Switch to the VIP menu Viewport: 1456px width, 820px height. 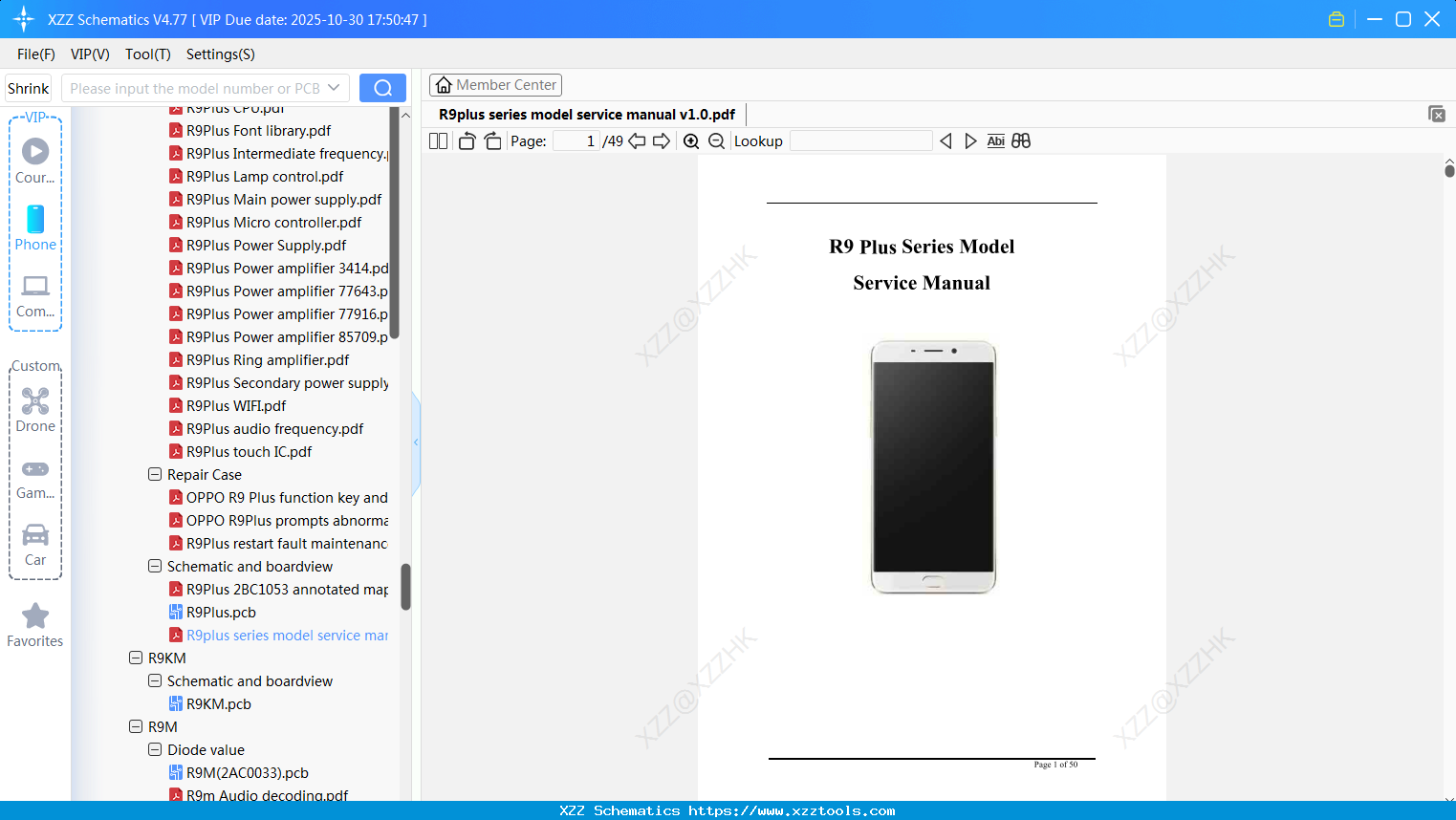(89, 54)
